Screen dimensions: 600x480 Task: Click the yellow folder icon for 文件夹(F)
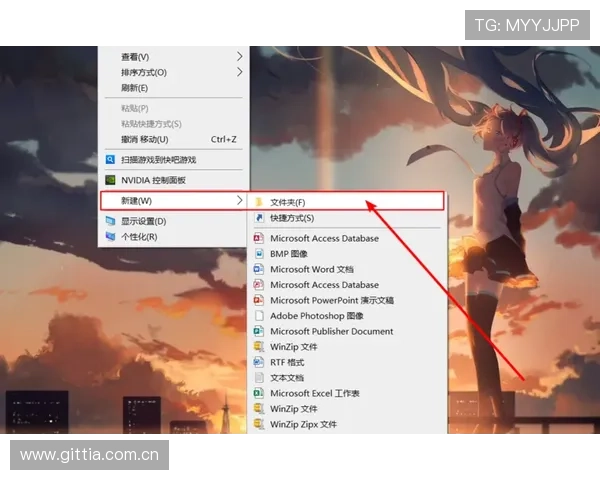259,202
